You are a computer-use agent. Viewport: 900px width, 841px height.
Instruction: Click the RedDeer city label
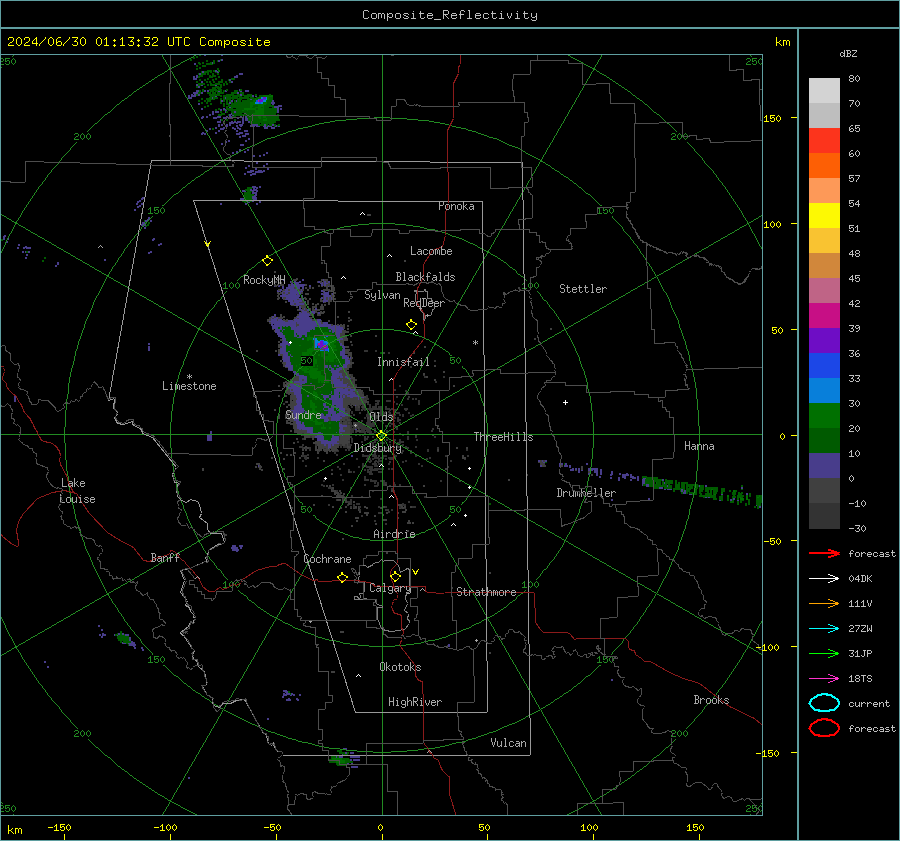click(424, 303)
